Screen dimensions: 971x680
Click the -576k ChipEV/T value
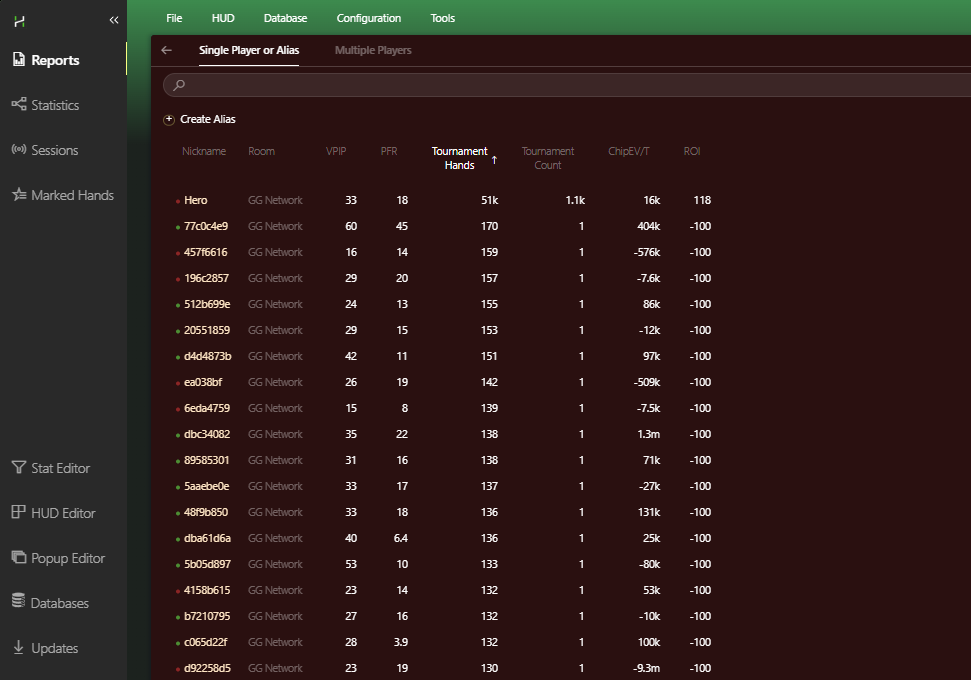point(647,252)
